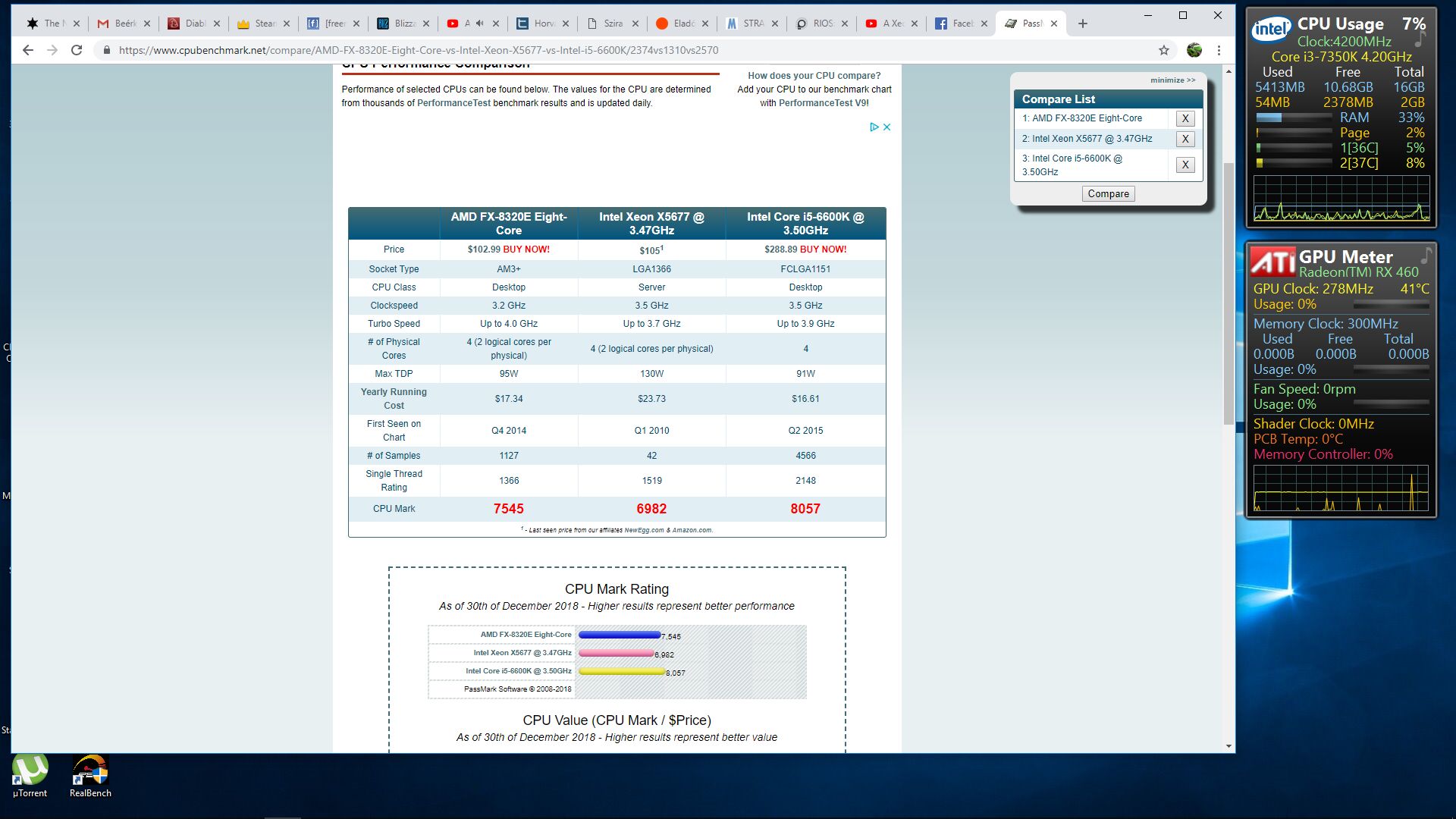This screenshot has width=1456, height=819.
Task: Click the Intel Xeon X5677 column header
Action: [651, 224]
